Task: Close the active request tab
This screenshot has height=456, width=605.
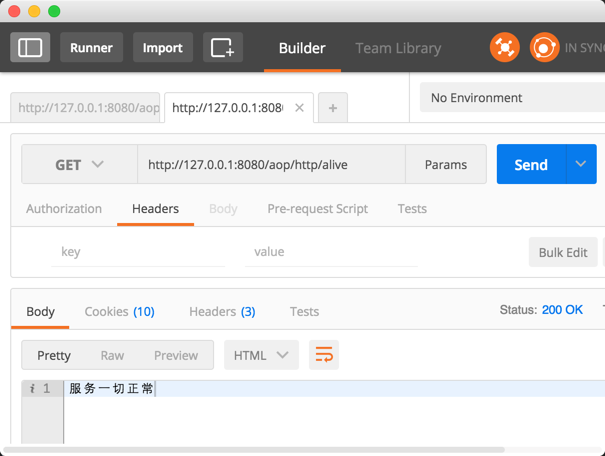Action: pos(299,108)
